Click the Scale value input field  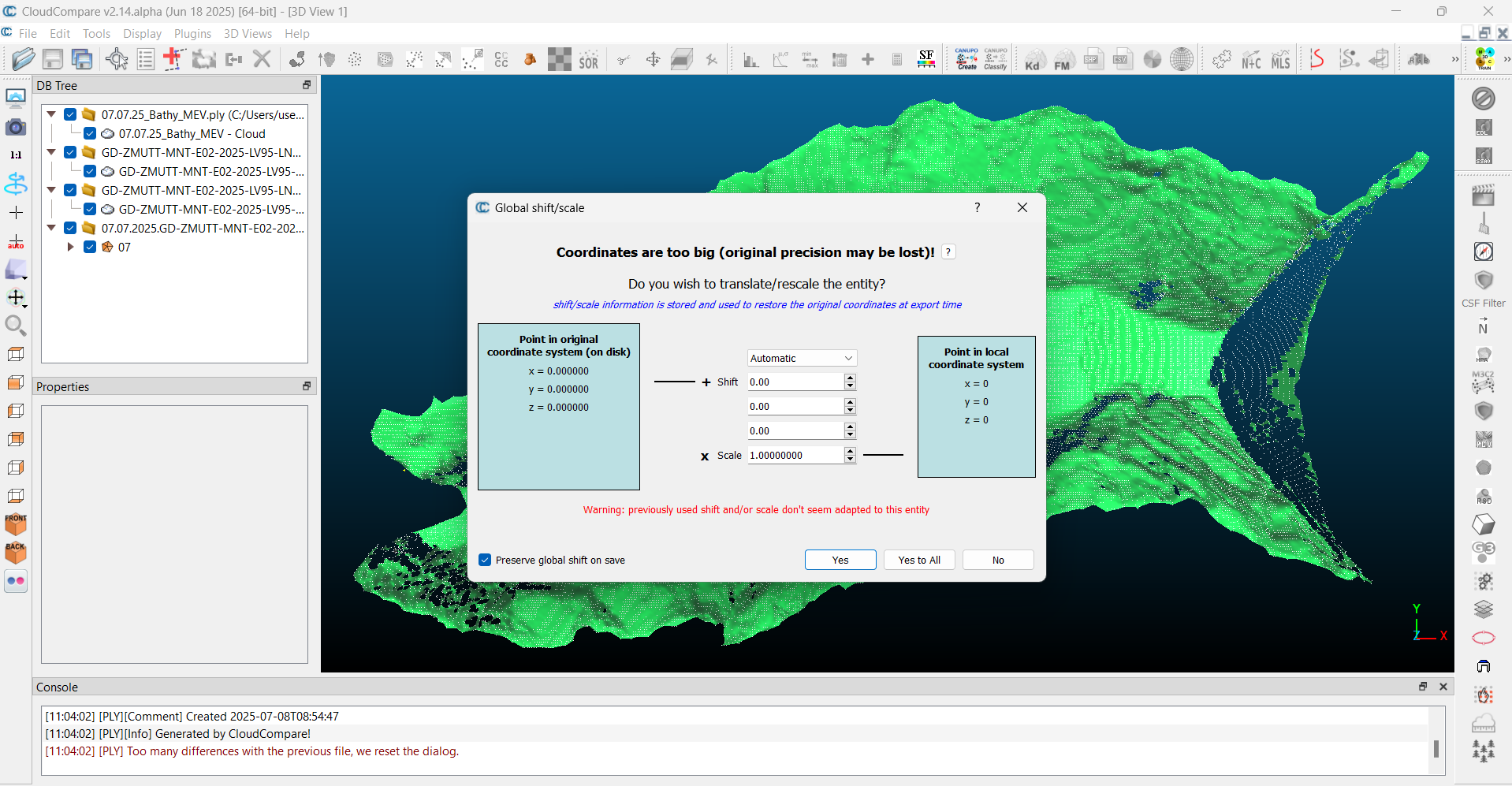[x=795, y=455]
